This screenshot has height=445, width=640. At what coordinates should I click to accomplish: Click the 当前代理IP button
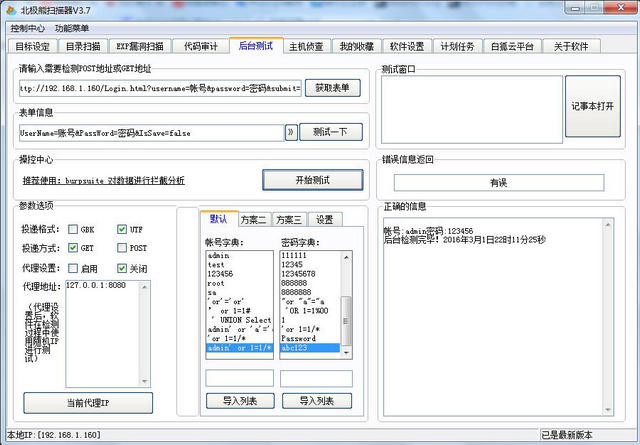tap(88, 403)
